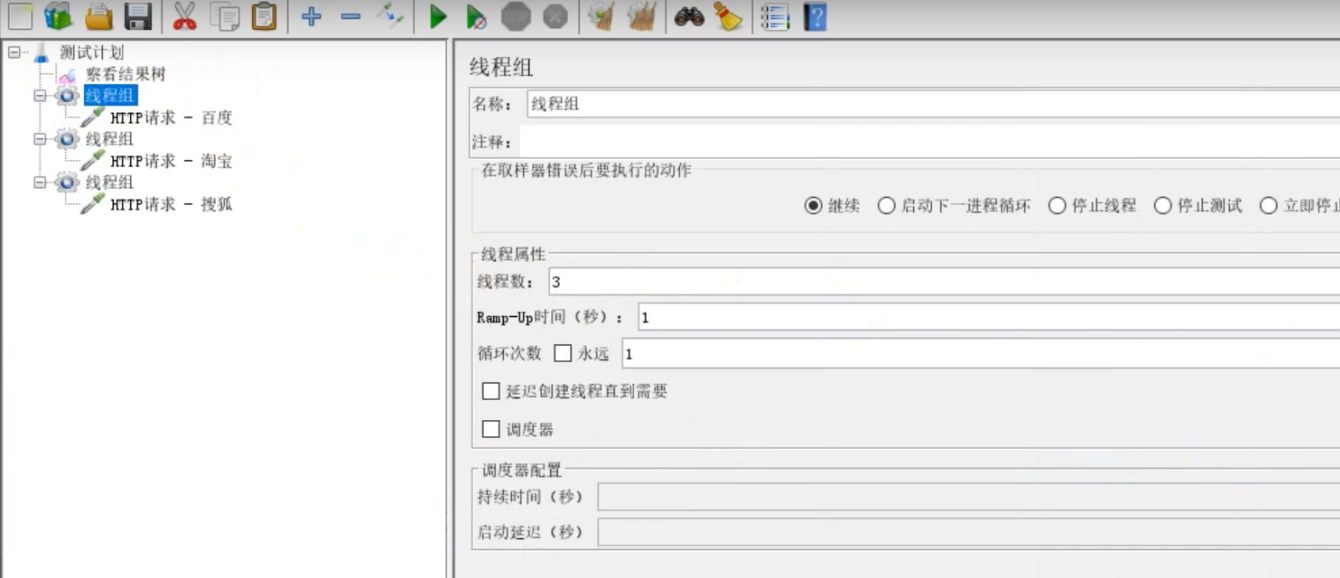
Task: Open Search with the binoculars icon
Action: (689, 15)
